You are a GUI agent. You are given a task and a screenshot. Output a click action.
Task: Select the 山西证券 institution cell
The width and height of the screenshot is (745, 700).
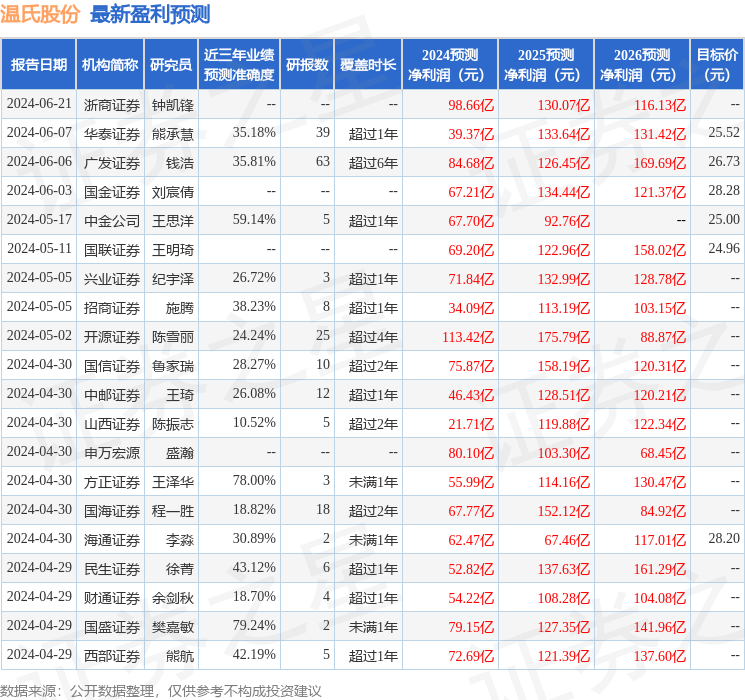[x=112, y=423]
